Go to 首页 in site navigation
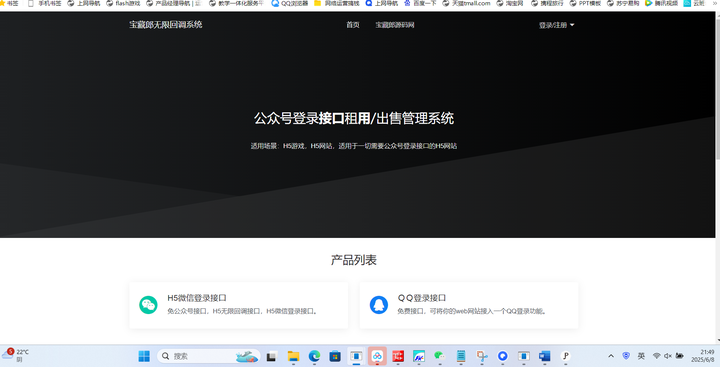720x367 pixels. [353, 25]
